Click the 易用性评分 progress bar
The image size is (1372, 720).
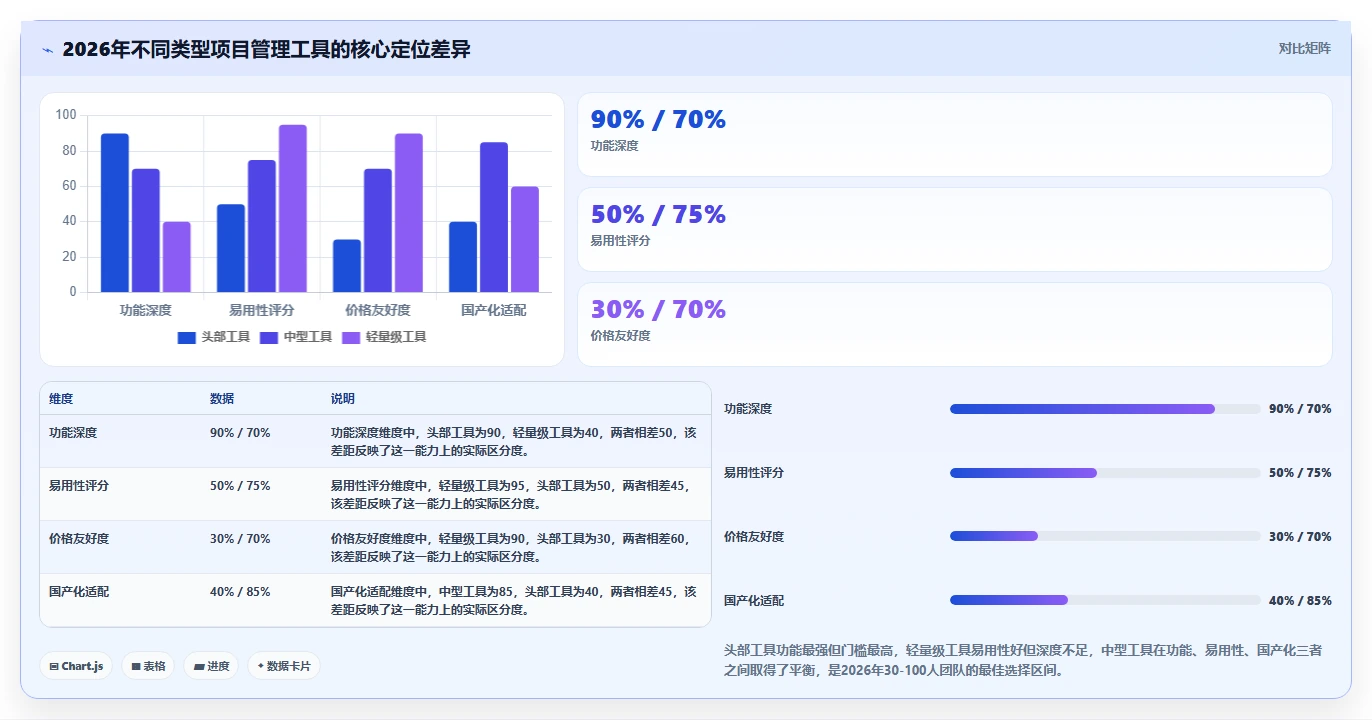click(x=1105, y=473)
